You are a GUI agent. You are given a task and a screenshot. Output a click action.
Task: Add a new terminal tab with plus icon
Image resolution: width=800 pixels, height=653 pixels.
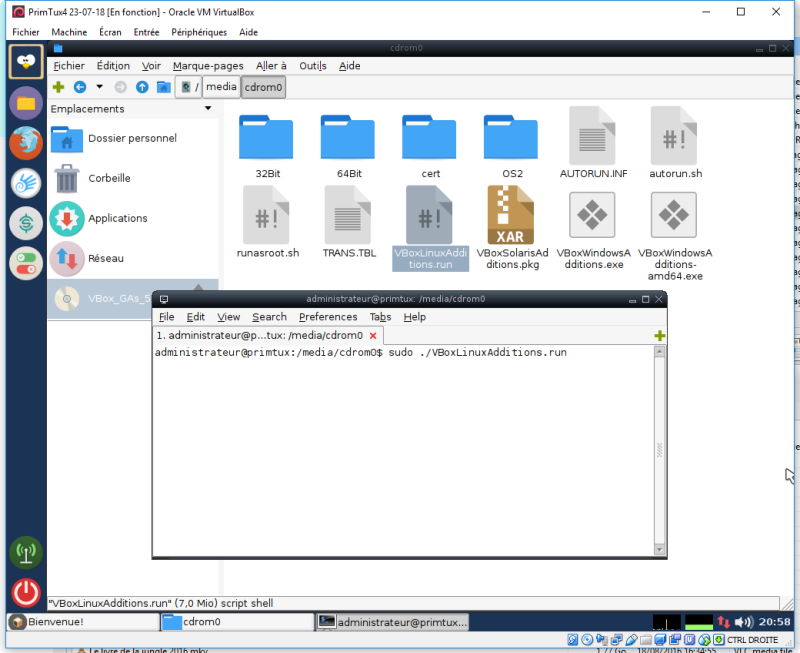659,335
